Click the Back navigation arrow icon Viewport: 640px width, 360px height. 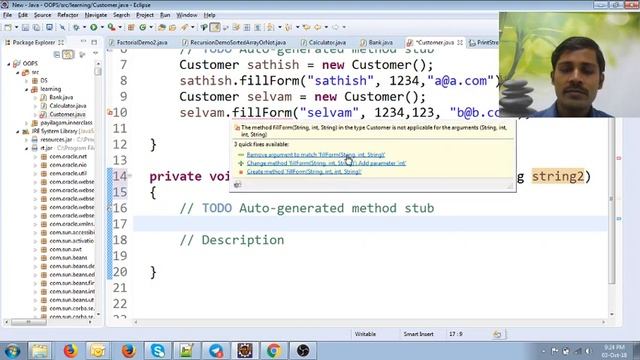318,27
